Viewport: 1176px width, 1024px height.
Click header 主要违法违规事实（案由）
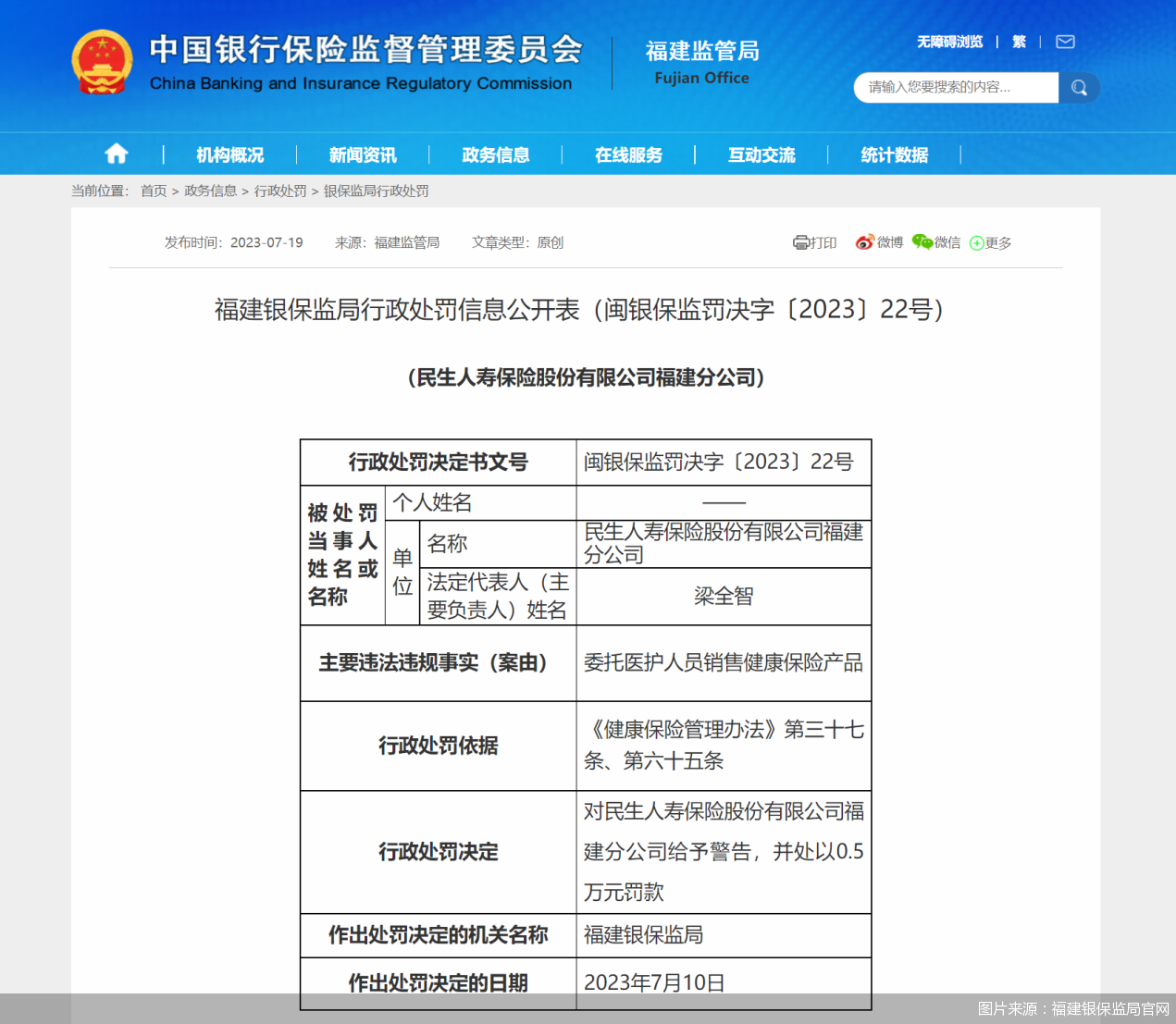tap(439, 662)
